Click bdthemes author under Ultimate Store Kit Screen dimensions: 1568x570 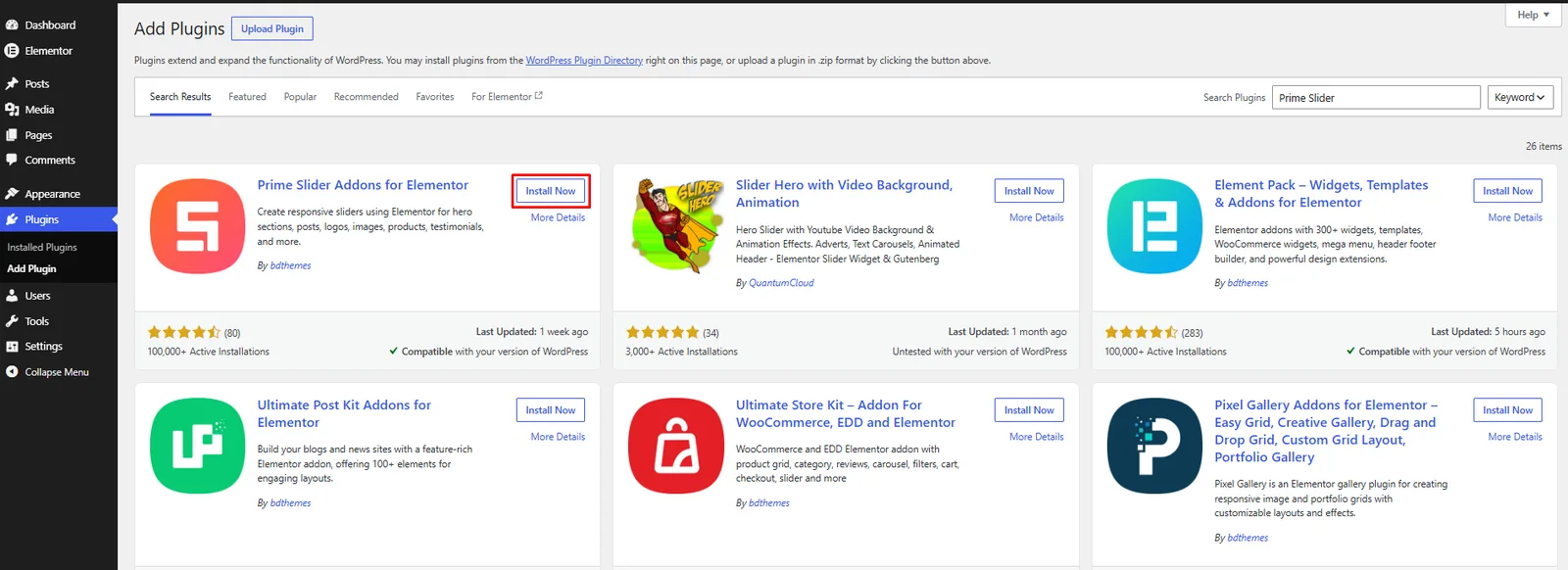(769, 503)
